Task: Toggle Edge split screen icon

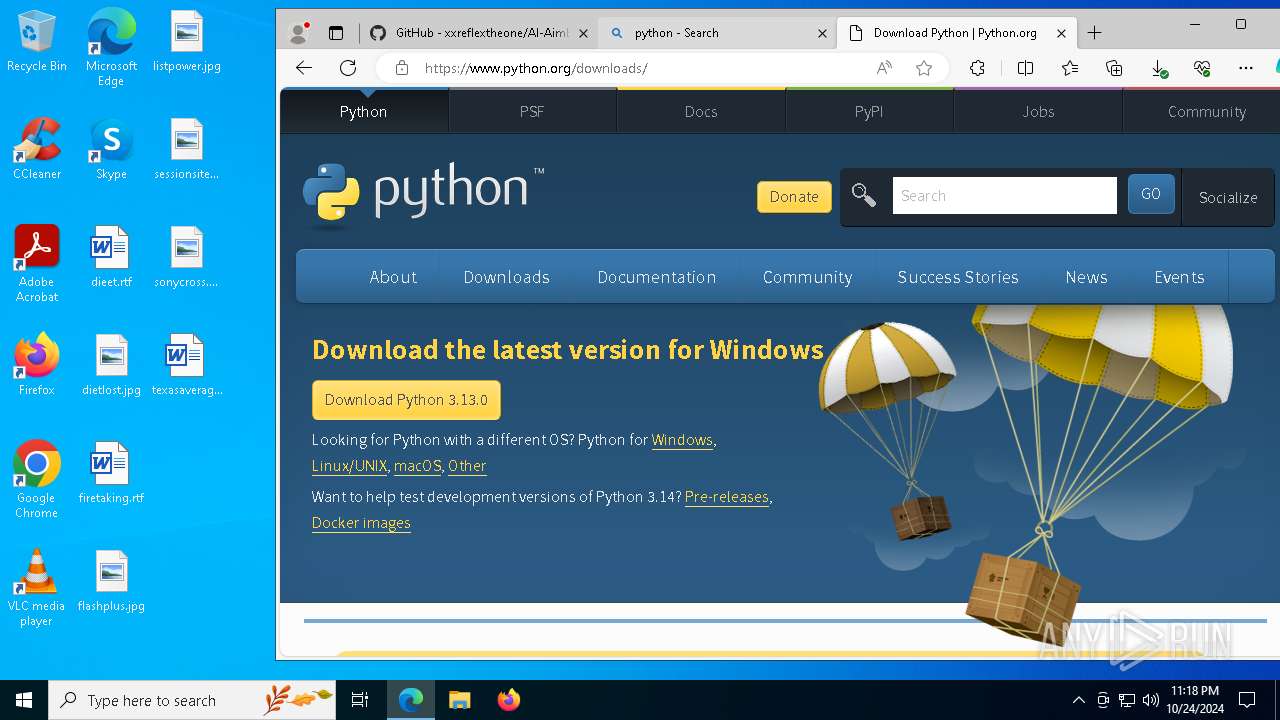Action: pos(1025,68)
